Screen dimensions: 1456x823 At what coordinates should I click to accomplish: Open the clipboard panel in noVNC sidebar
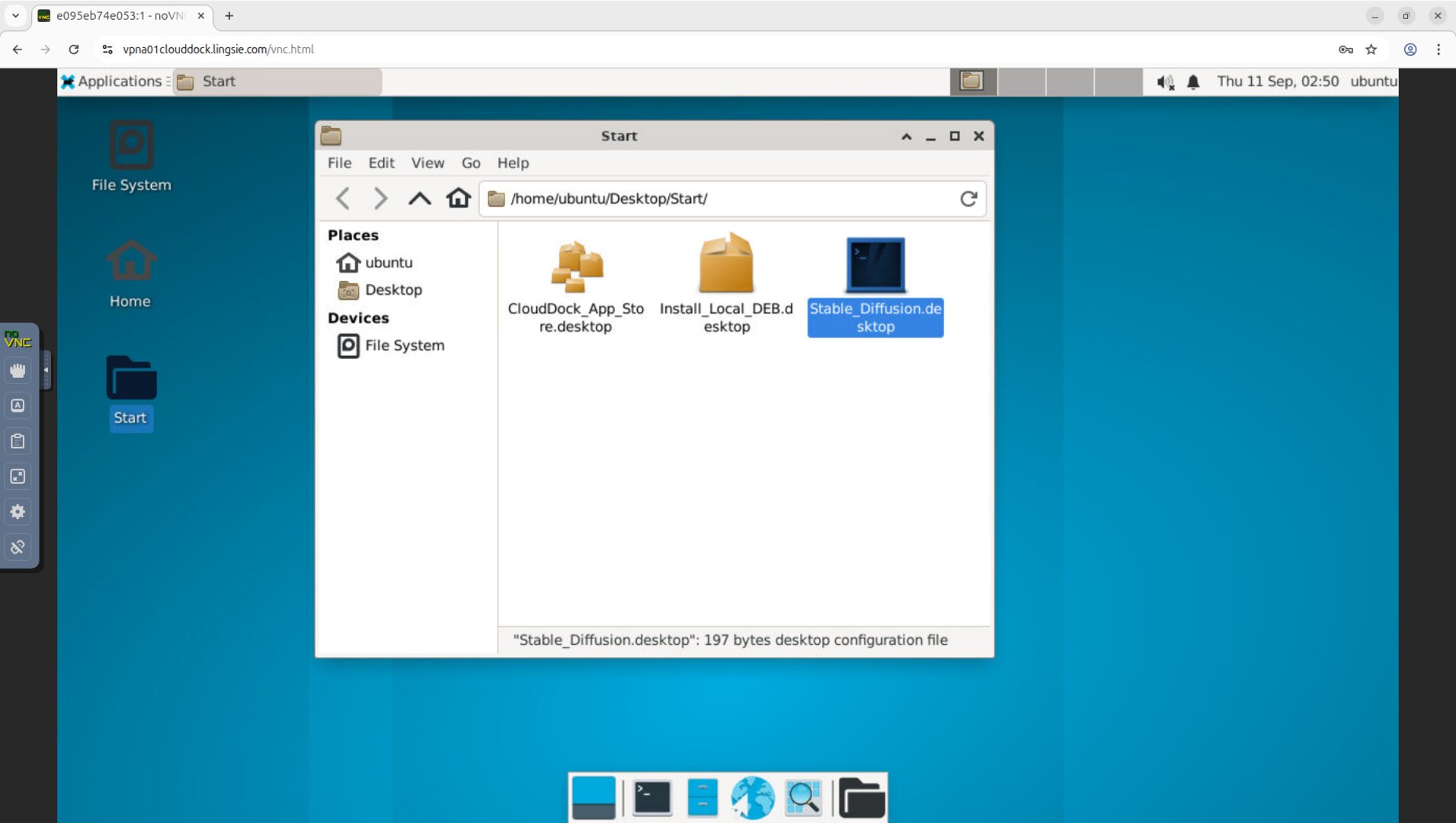(17, 440)
